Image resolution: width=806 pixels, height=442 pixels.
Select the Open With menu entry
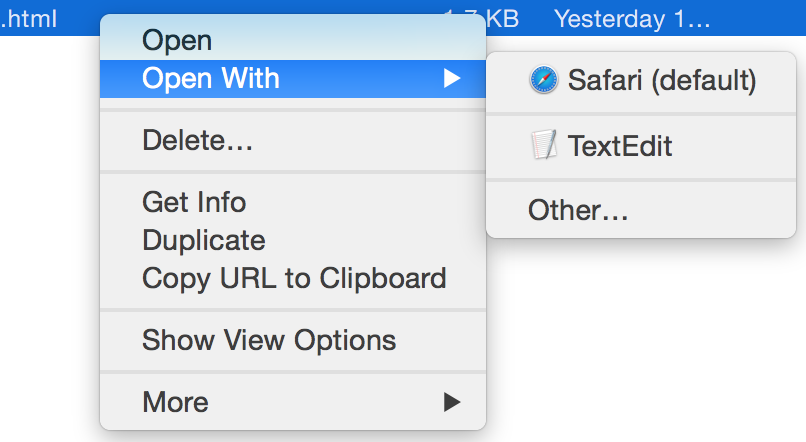pyautogui.click(x=211, y=78)
